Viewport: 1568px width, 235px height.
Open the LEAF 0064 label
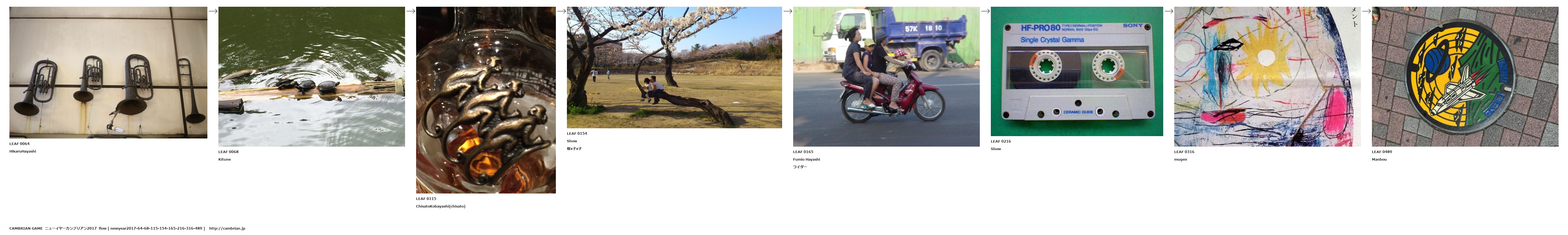click(x=19, y=144)
